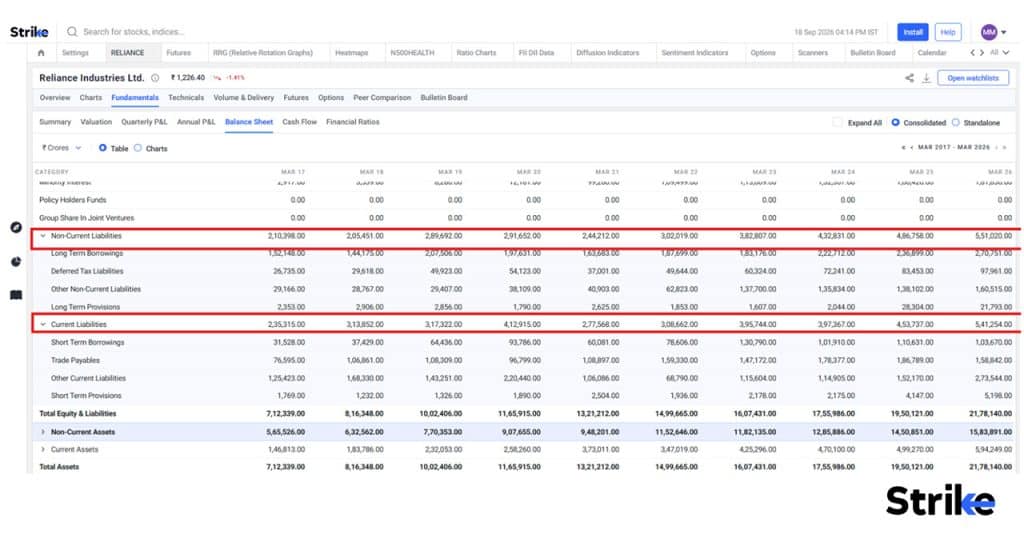Switch to the Technicals section
The height and width of the screenshot is (542, 1024).
(186, 98)
